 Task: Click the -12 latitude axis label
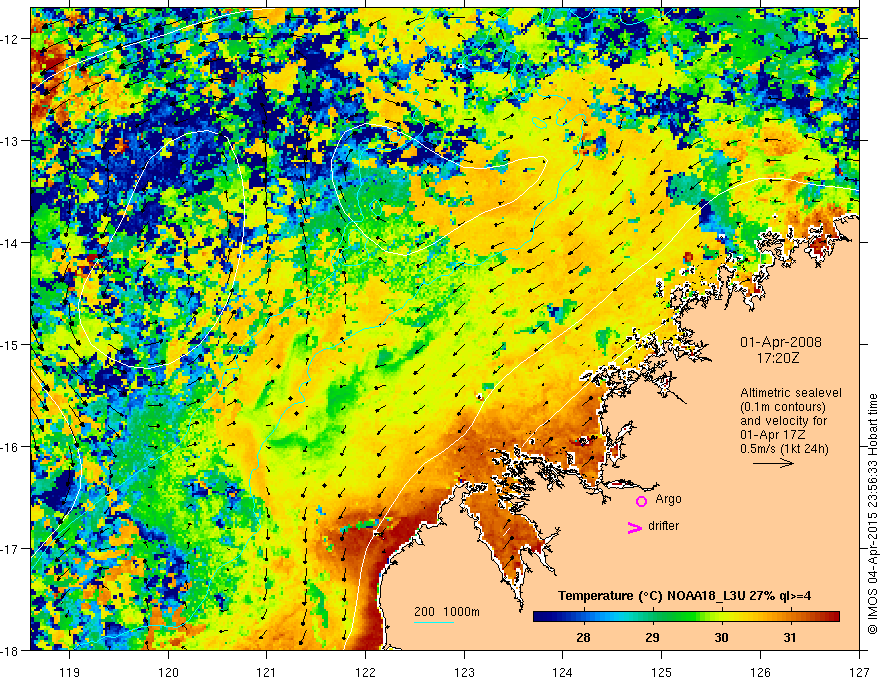click(x=10, y=39)
